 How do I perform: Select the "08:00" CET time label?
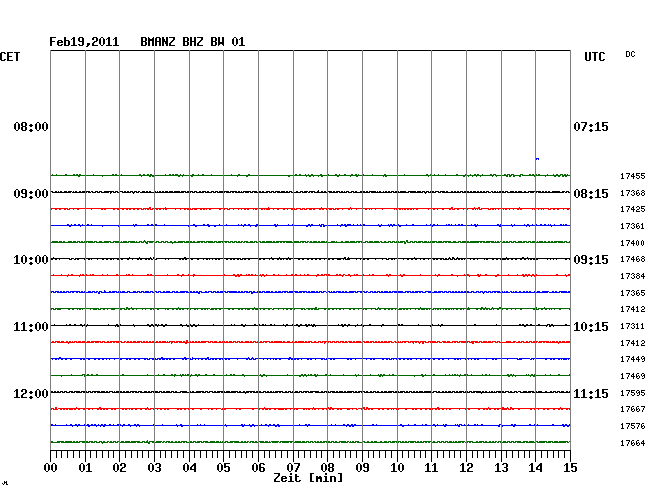click(x=31, y=127)
